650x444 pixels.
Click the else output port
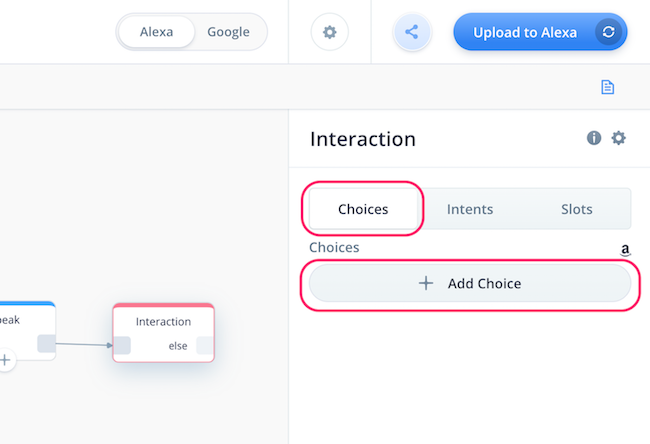[205, 345]
